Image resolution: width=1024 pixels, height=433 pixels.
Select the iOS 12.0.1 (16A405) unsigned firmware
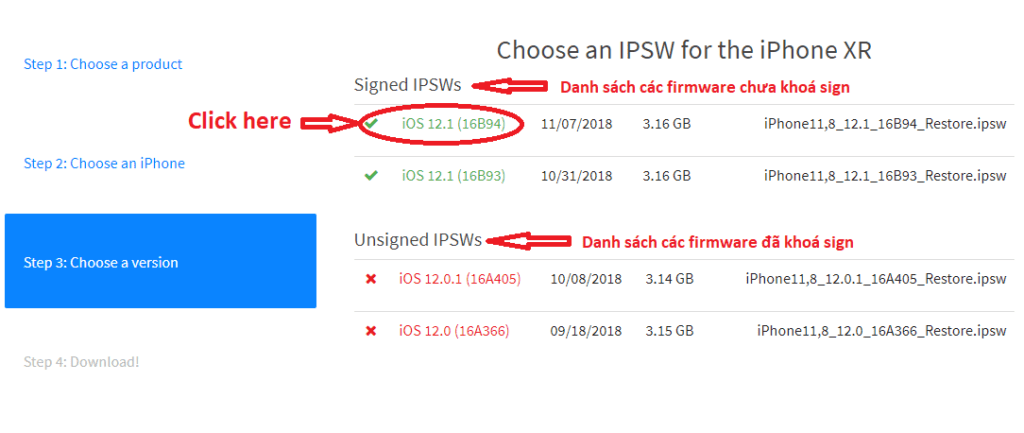(x=459, y=278)
